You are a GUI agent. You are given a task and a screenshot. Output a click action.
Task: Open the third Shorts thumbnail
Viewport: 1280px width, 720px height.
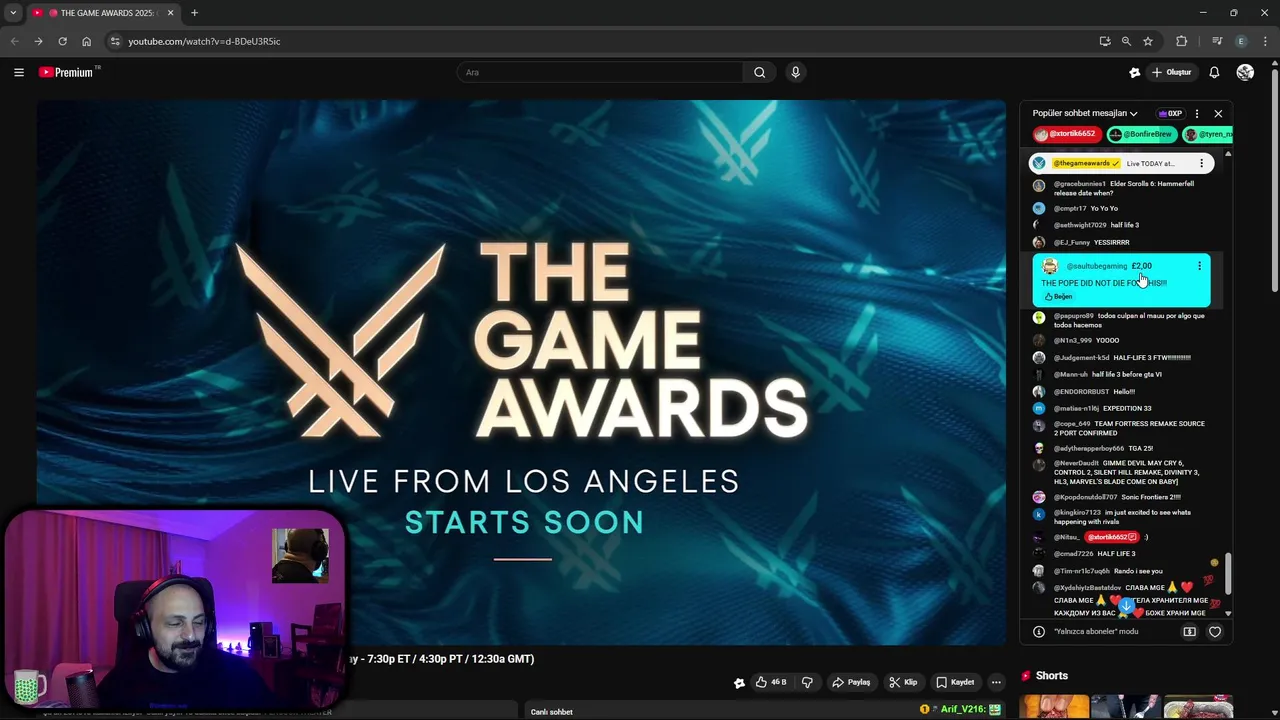click(1198, 707)
